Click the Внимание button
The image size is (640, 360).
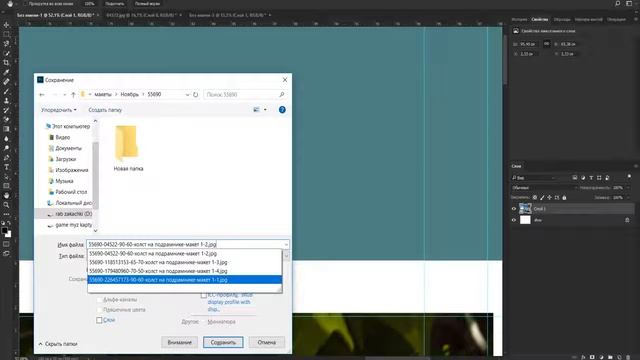coord(179,342)
